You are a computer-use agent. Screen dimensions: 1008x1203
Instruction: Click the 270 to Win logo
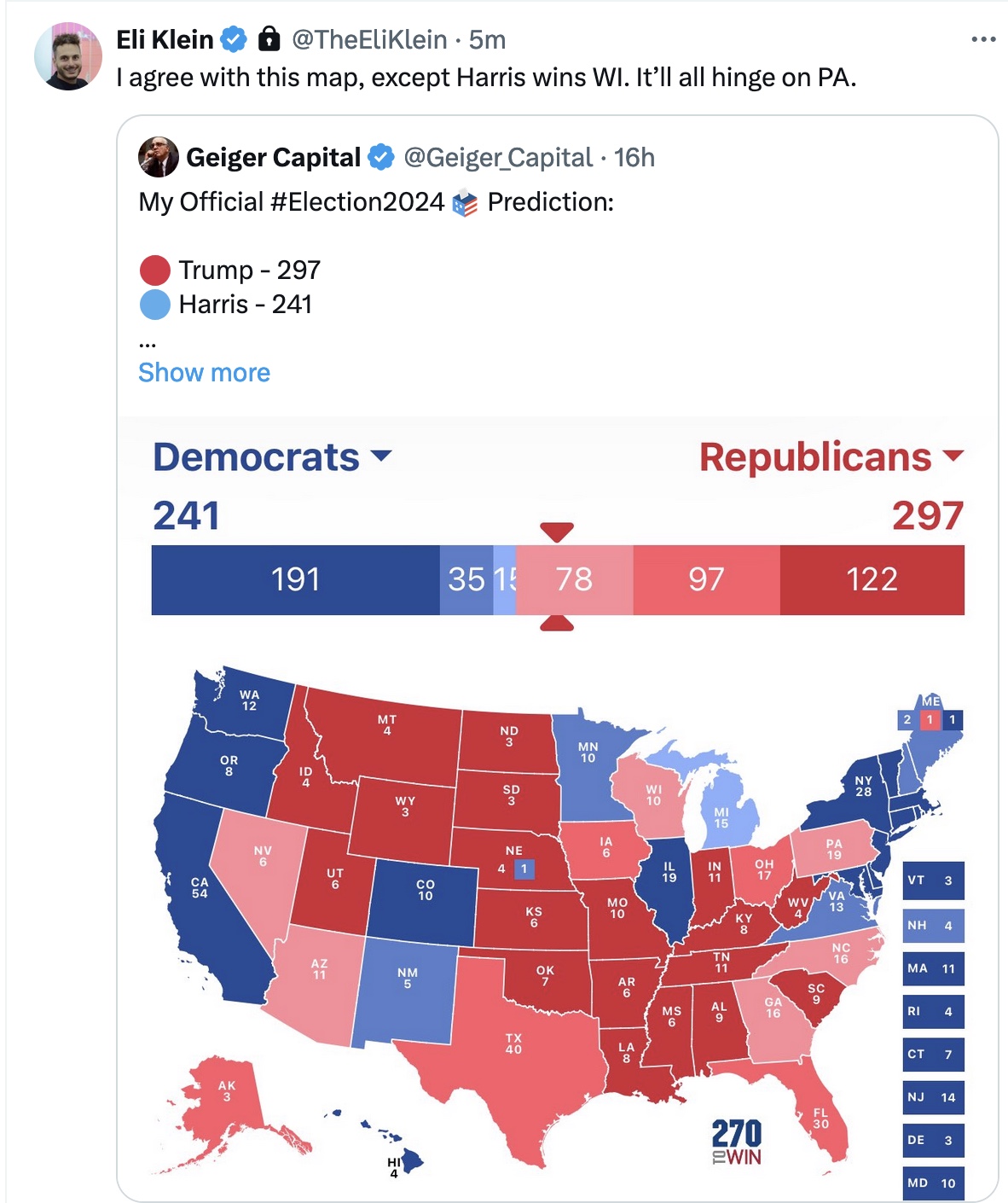[736, 1142]
